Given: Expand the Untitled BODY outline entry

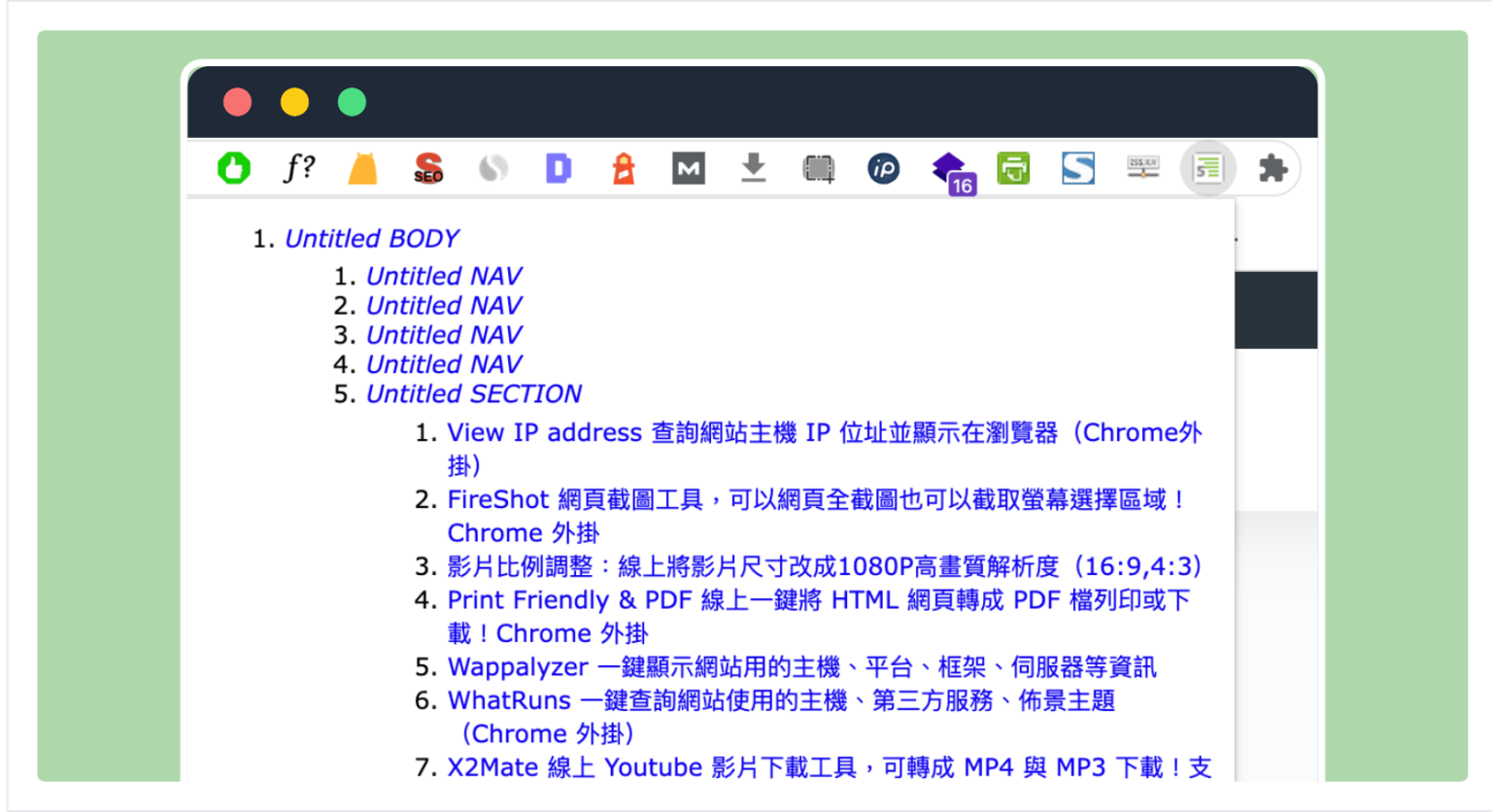Looking at the screenshot, I should 372,238.
